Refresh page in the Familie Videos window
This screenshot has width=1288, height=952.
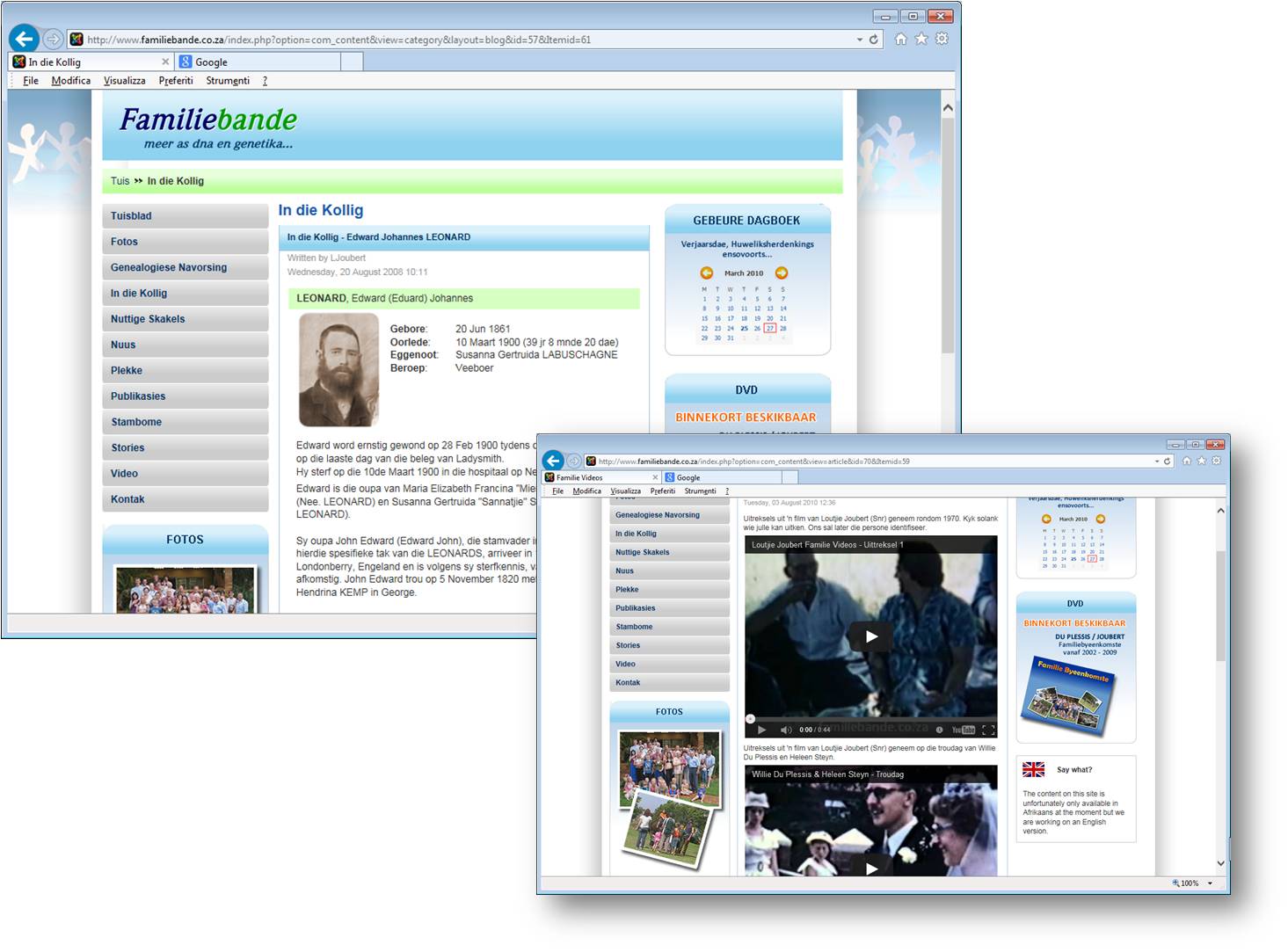(x=1168, y=461)
